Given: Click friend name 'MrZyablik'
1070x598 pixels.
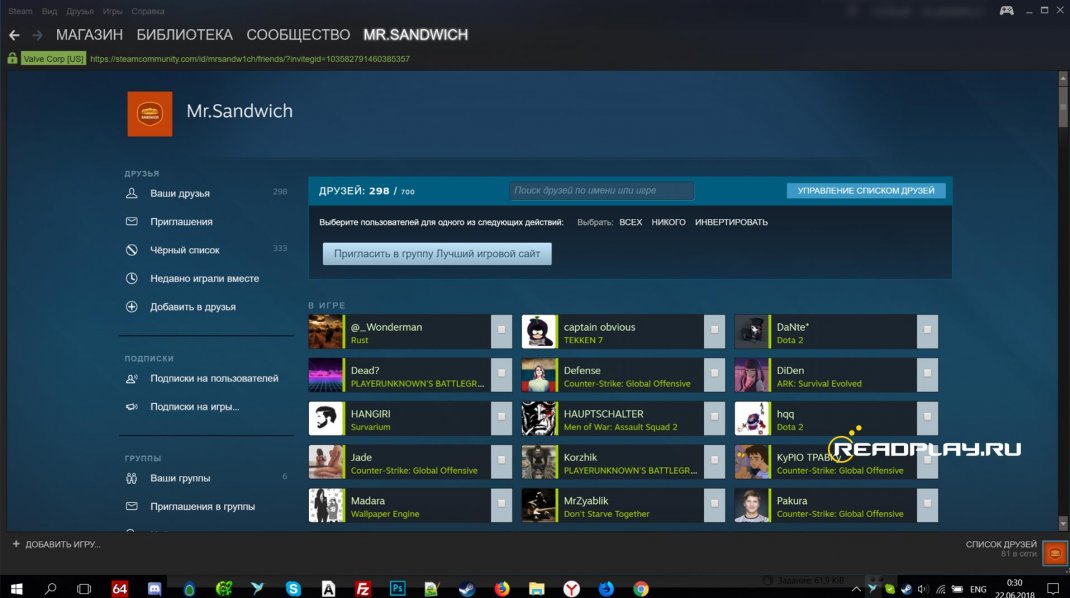Looking at the screenshot, I should (585, 501).
